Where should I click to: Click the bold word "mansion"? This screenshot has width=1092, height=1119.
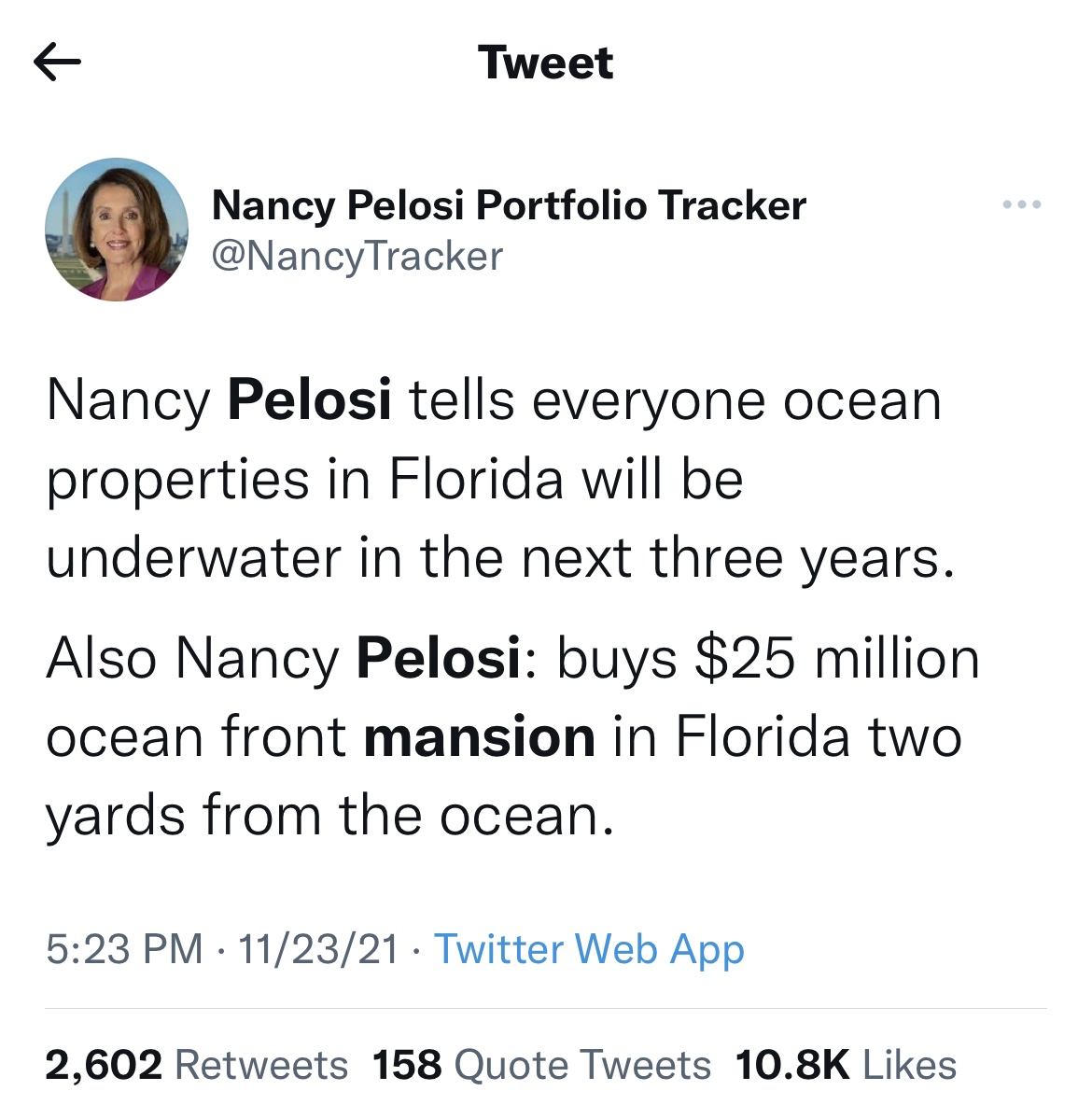point(479,736)
